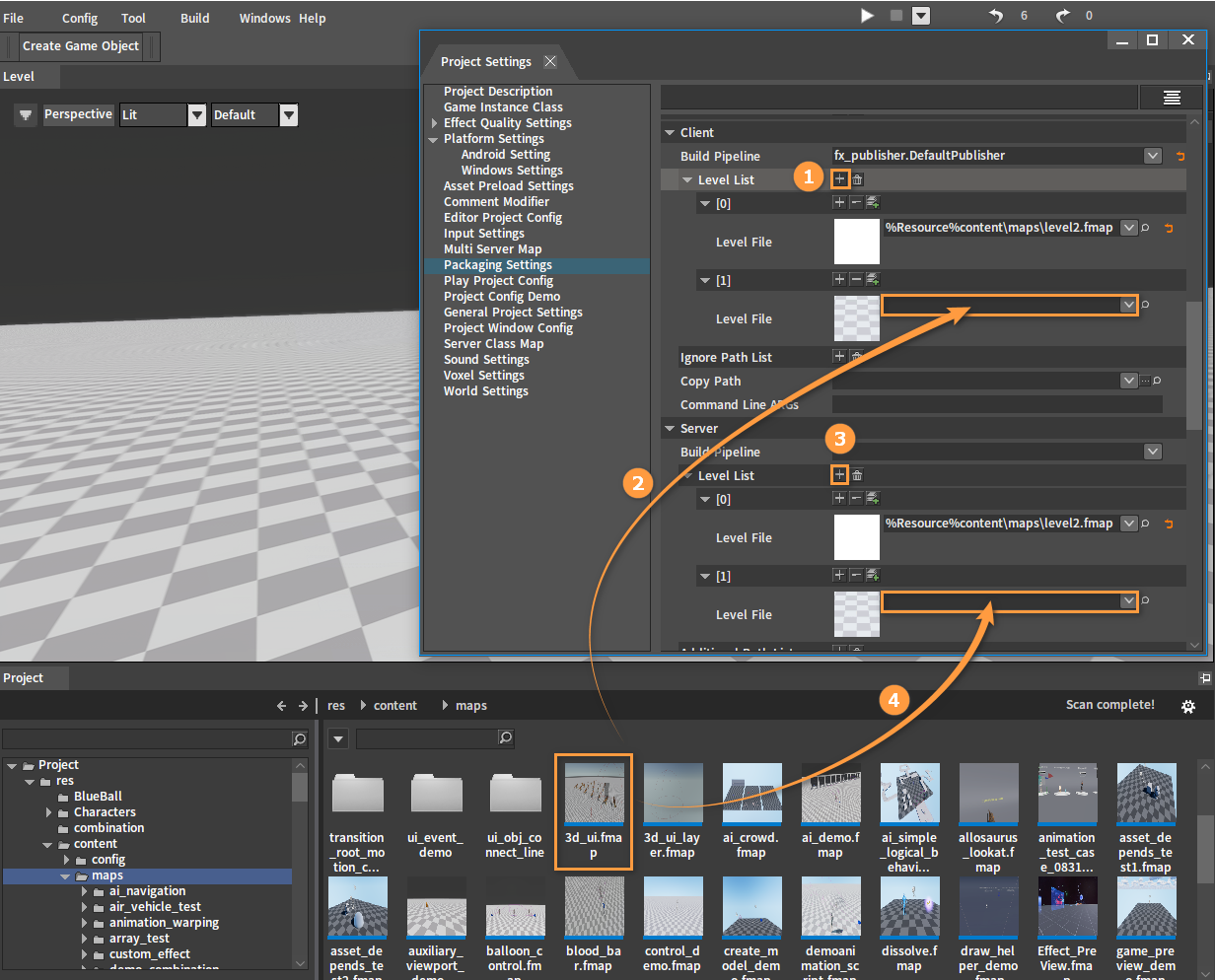Image resolution: width=1215 pixels, height=980 pixels.
Task: Add an entry to the Client Level List
Action: pyautogui.click(x=840, y=179)
